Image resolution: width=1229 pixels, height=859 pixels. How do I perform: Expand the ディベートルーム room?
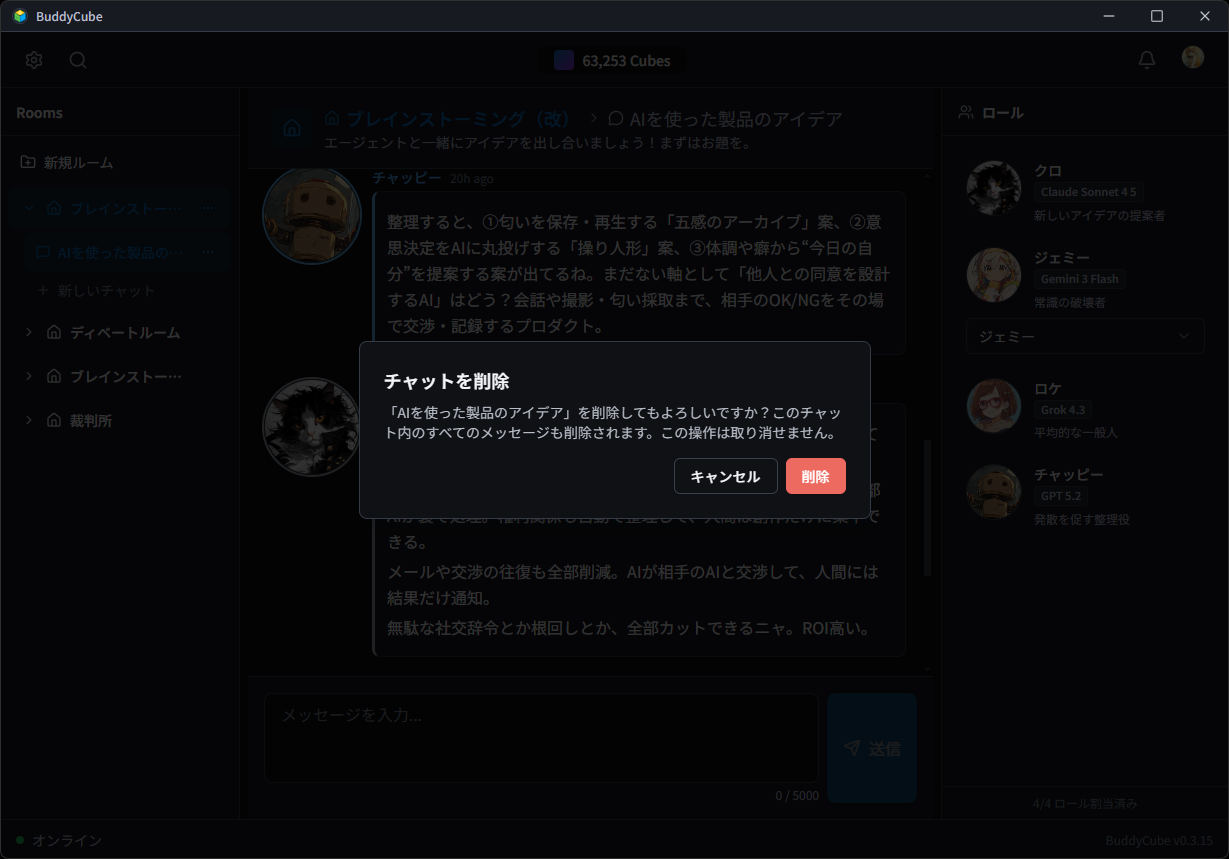(x=28, y=332)
